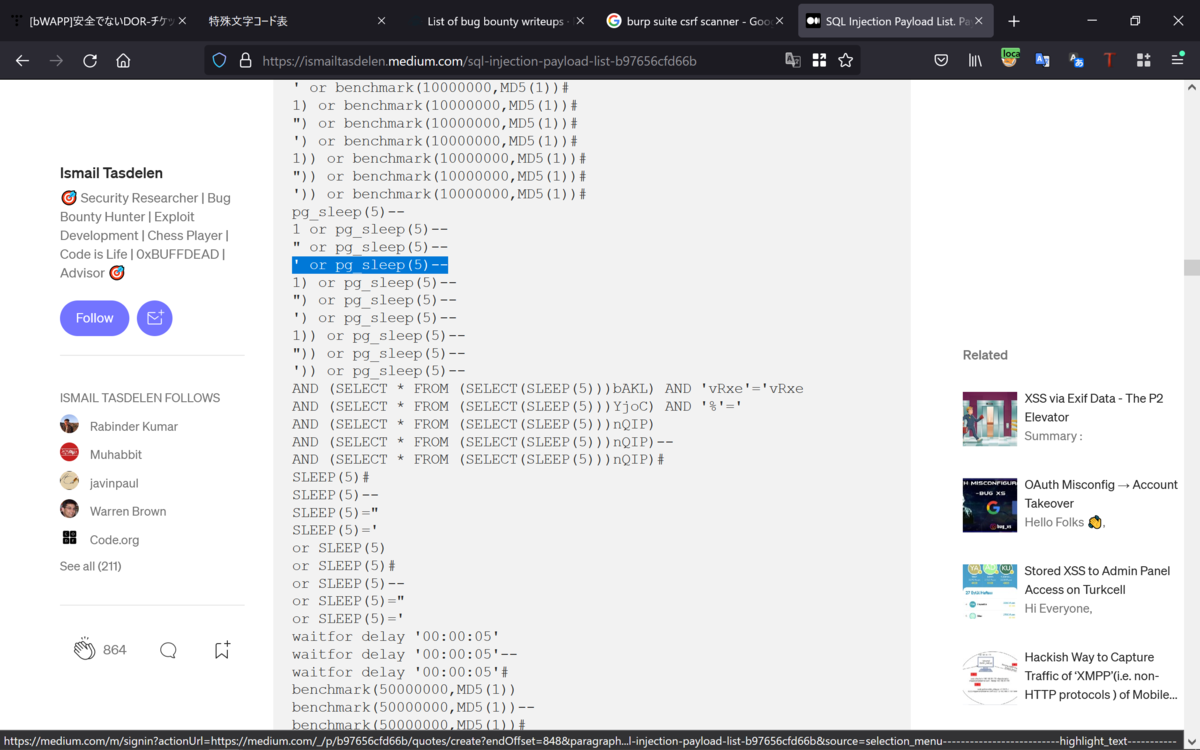Click the waitfor delay '00:00:05' line
Screen dimensions: 1200x750
[x=396, y=636]
